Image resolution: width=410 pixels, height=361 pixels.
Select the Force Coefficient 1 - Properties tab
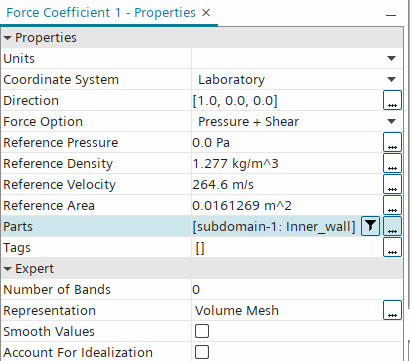[101, 13]
